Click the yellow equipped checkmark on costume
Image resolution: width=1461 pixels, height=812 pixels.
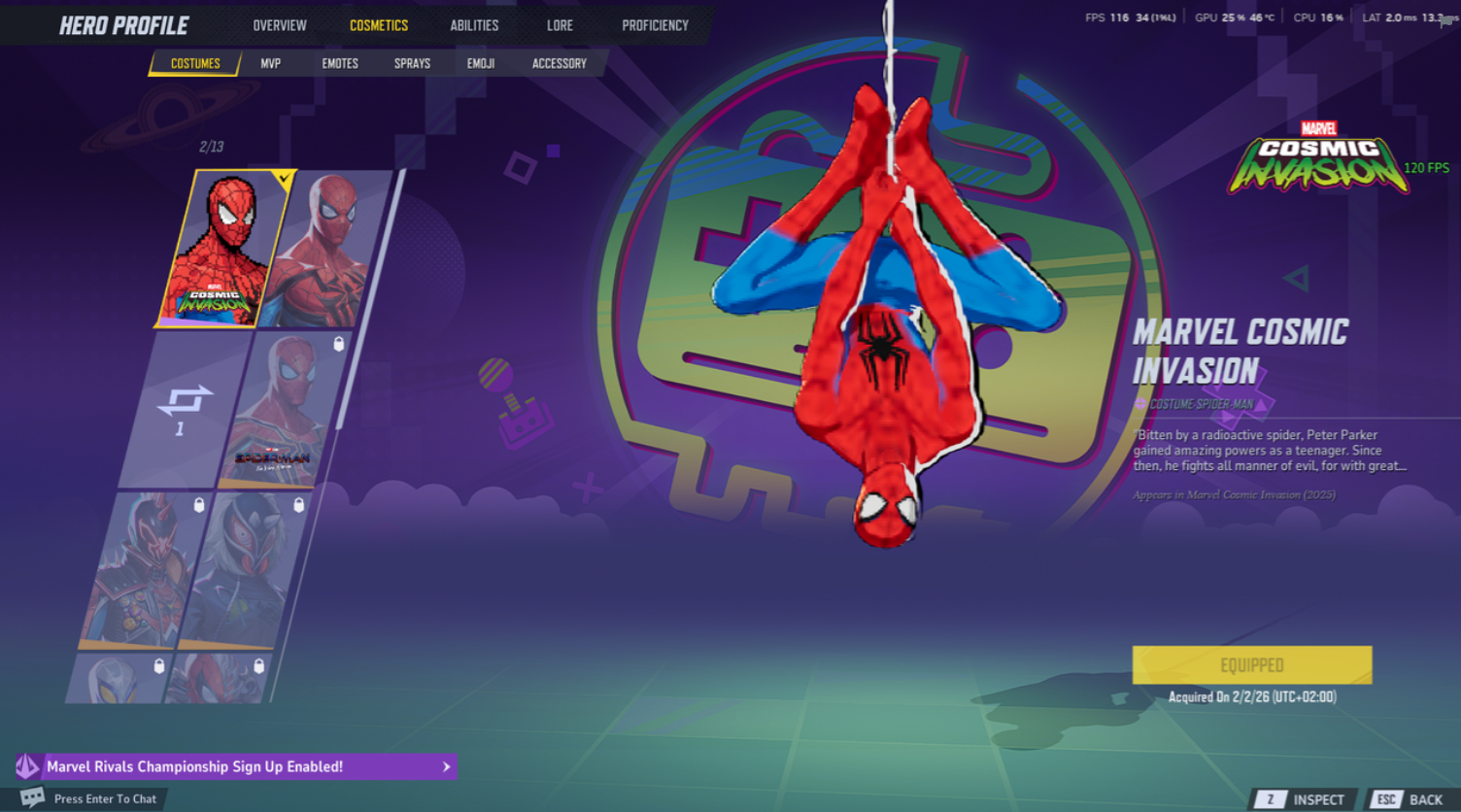pos(283,179)
